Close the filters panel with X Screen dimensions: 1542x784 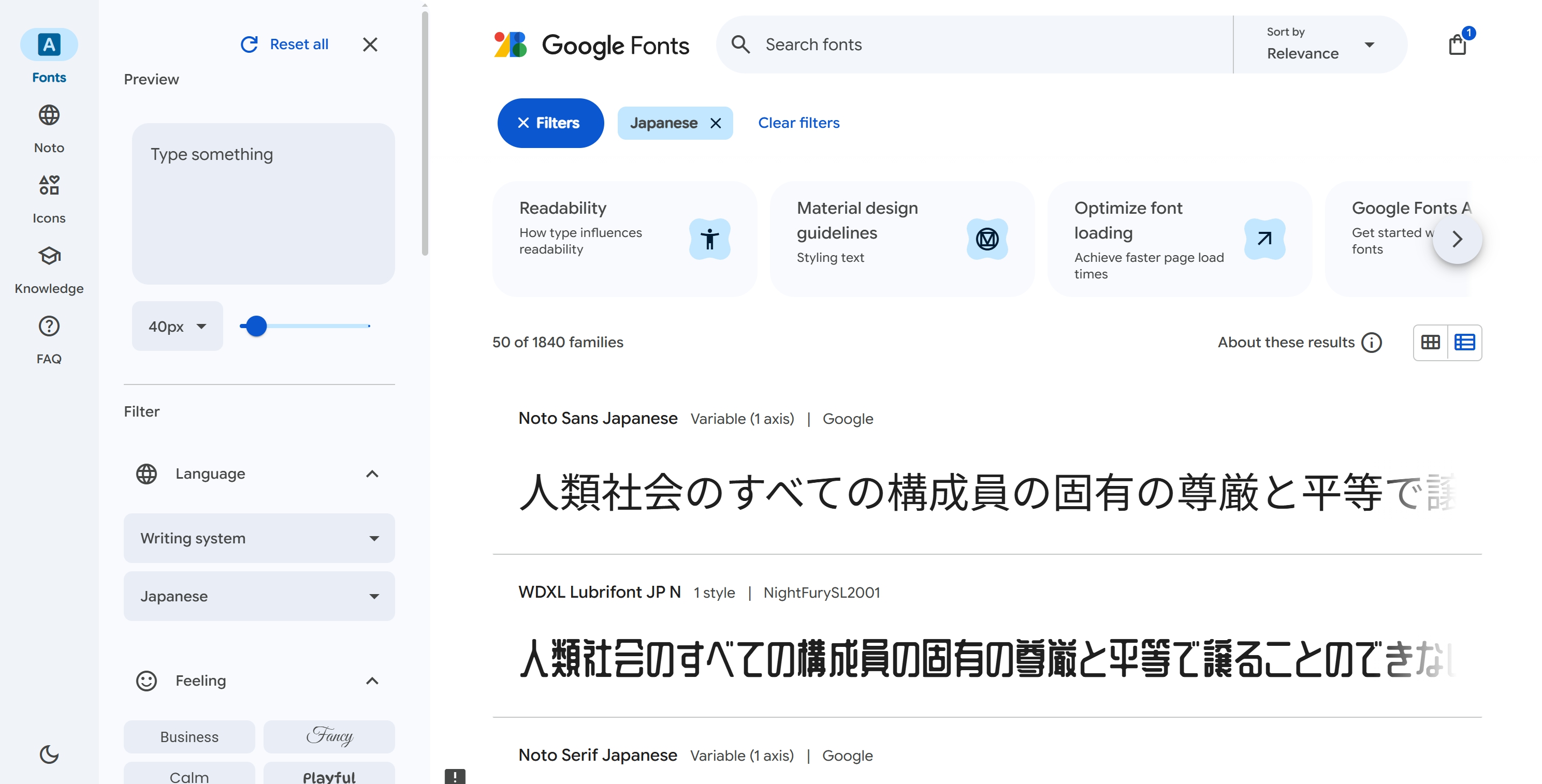[x=370, y=45]
